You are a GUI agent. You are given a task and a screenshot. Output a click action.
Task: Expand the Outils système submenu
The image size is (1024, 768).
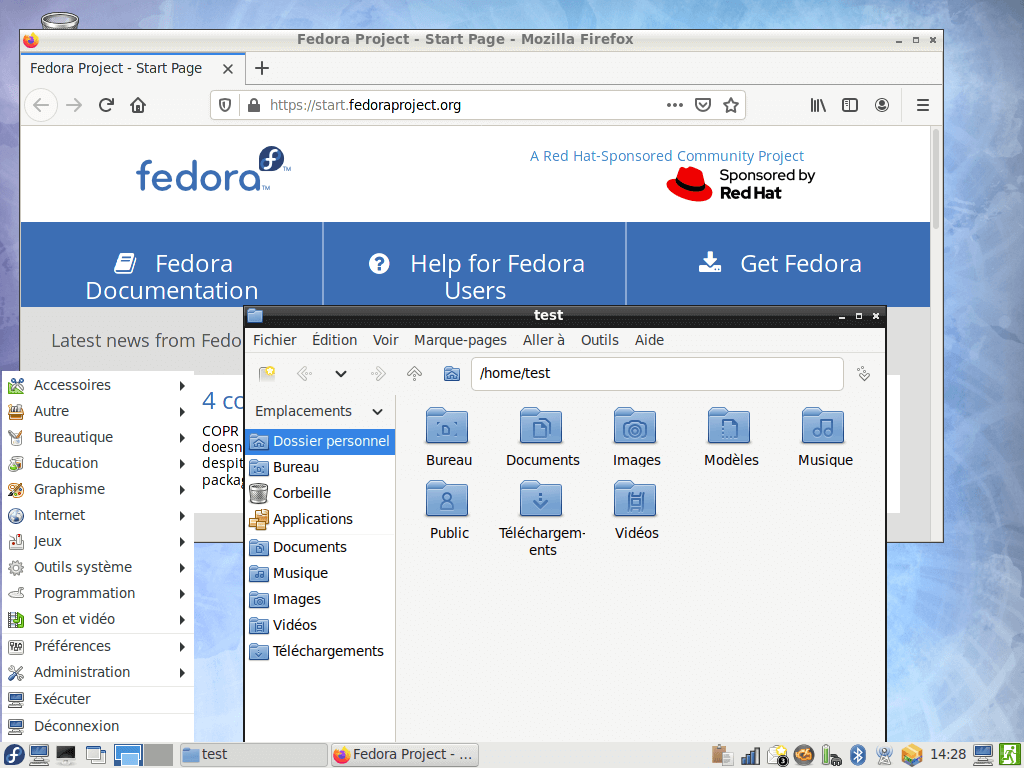[x=98, y=568]
